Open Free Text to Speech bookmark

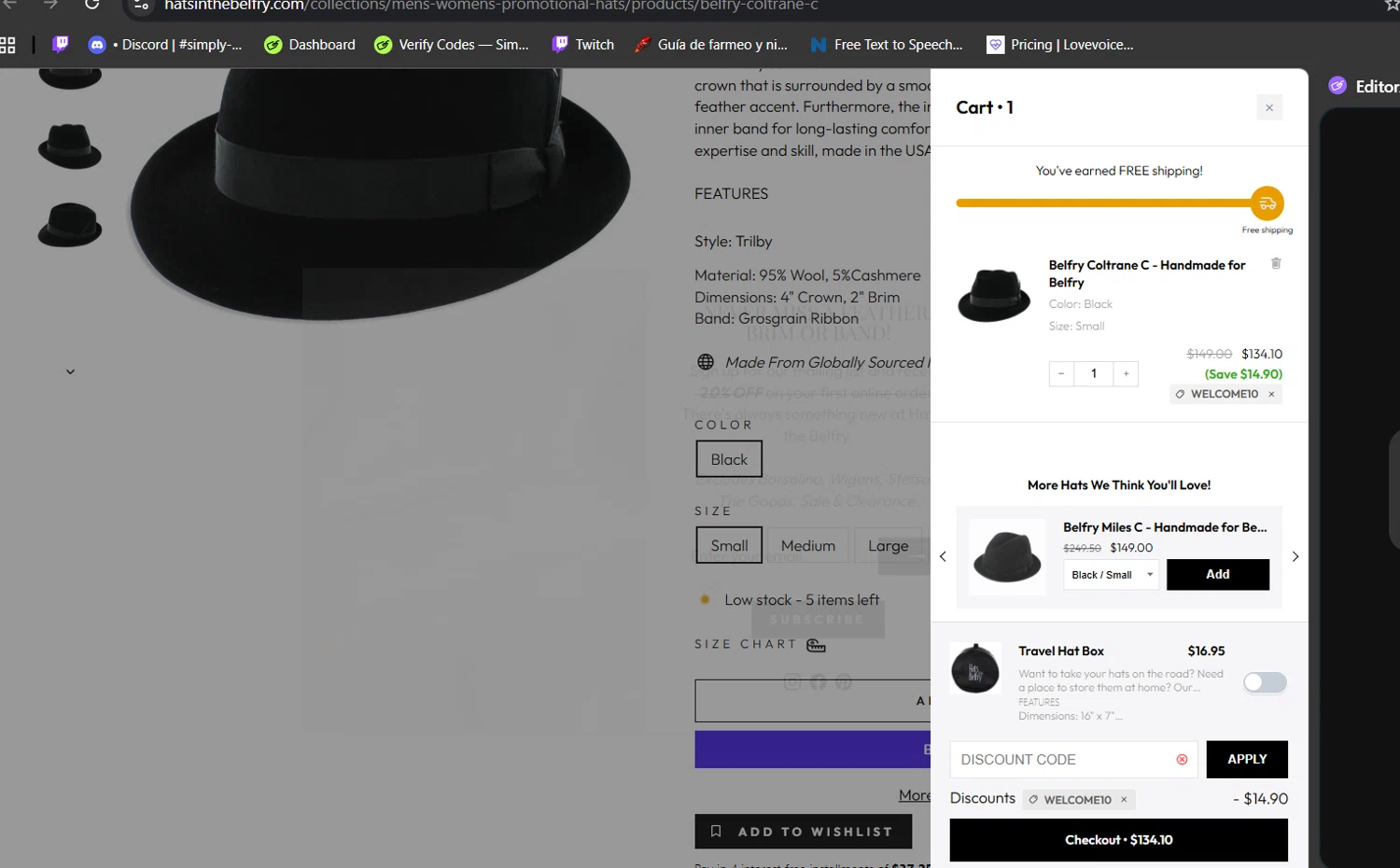click(887, 44)
